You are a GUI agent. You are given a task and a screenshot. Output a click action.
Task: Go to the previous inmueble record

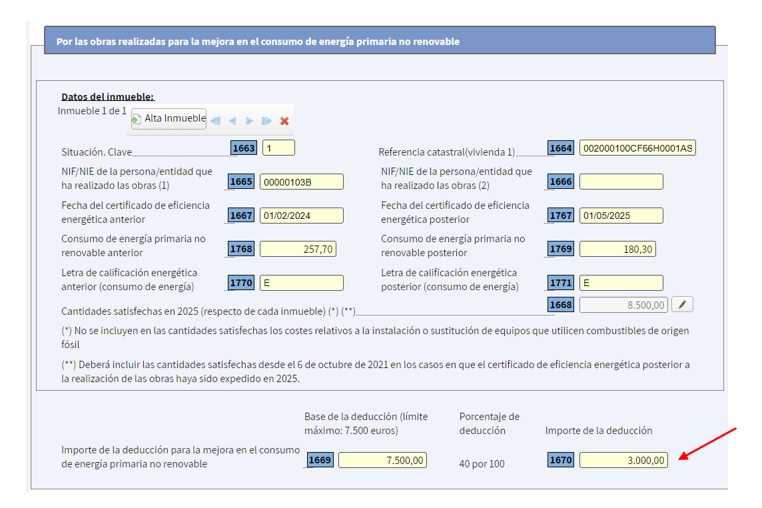(x=232, y=121)
